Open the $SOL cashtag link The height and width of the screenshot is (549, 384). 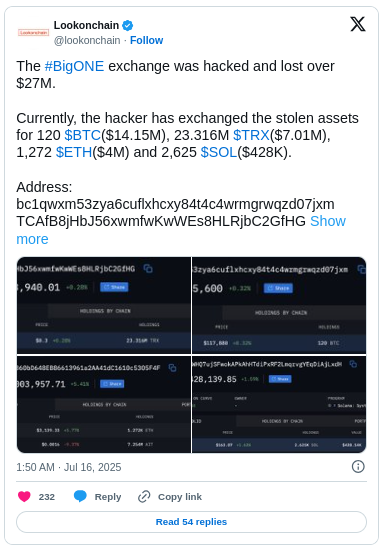(219, 152)
